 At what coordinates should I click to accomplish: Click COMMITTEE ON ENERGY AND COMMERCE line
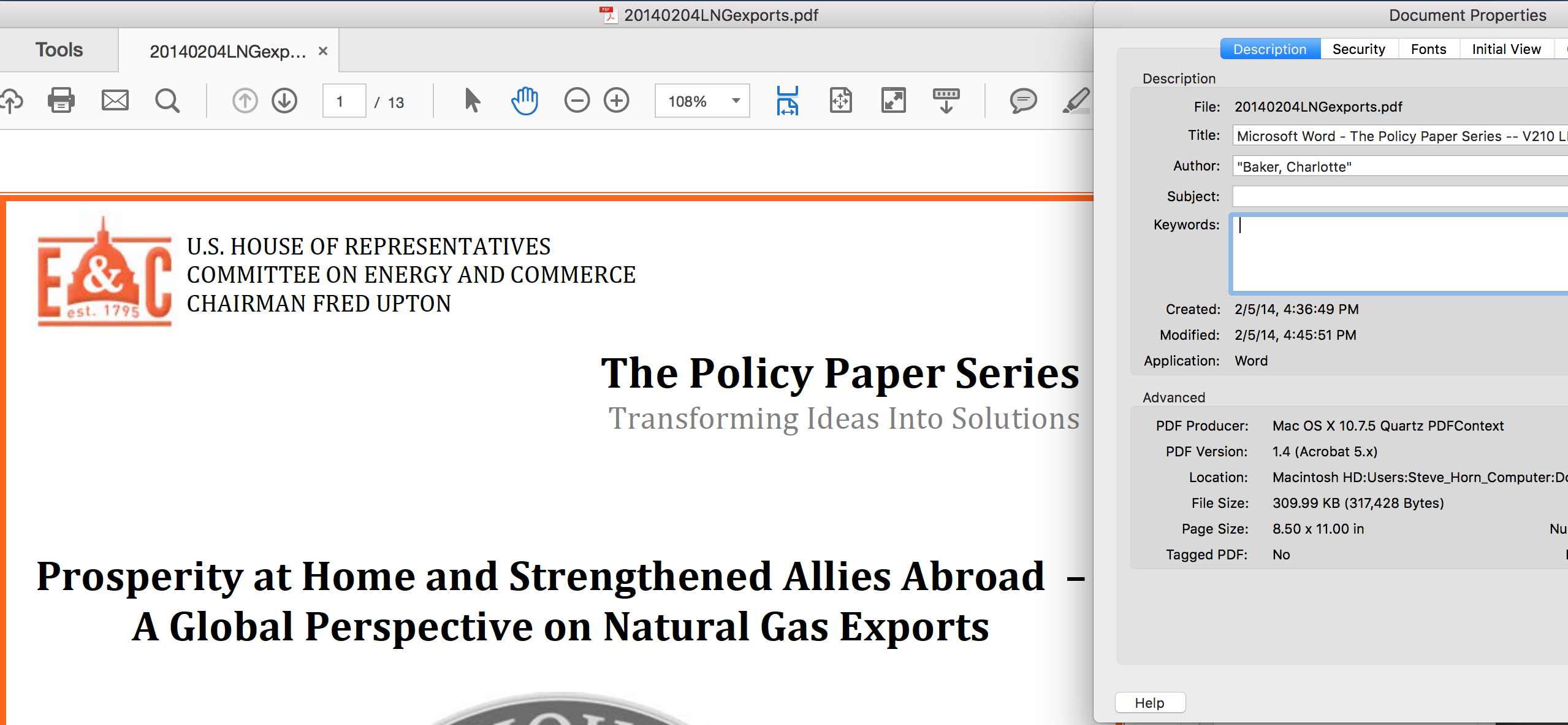coord(411,275)
